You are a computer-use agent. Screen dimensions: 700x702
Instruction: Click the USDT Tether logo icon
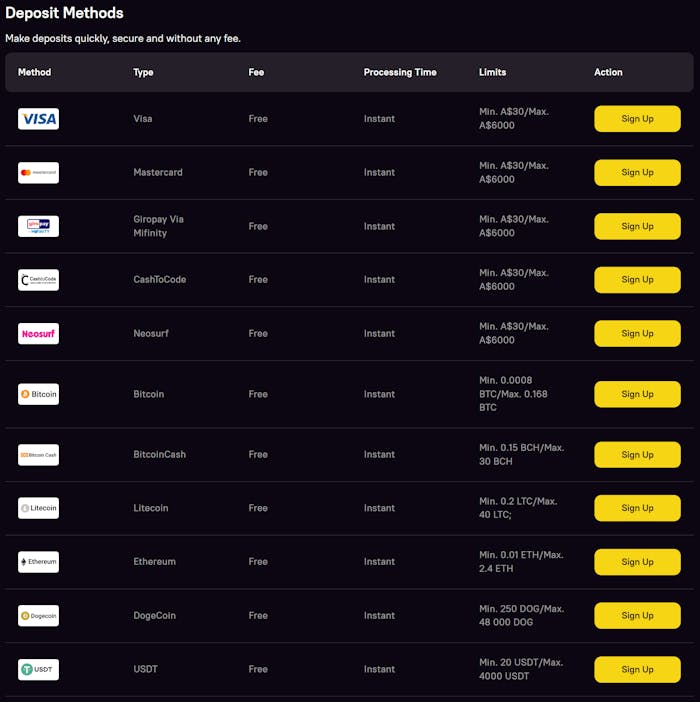38,669
